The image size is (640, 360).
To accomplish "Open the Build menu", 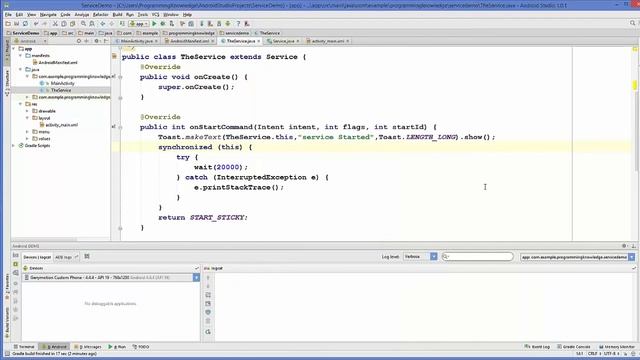I will (x=118, y=15).
